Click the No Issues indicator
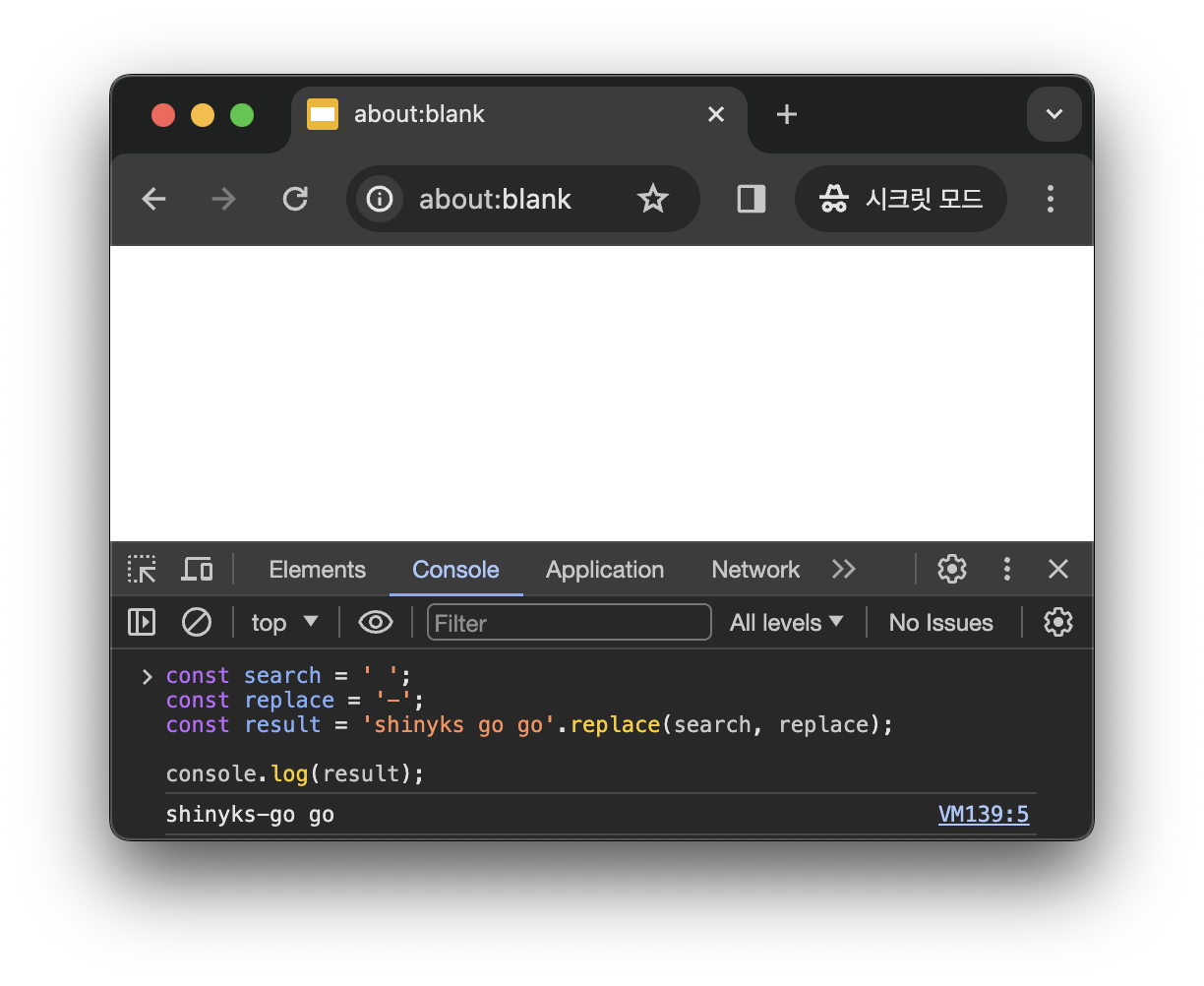This screenshot has width=1204, height=986. click(x=941, y=623)
